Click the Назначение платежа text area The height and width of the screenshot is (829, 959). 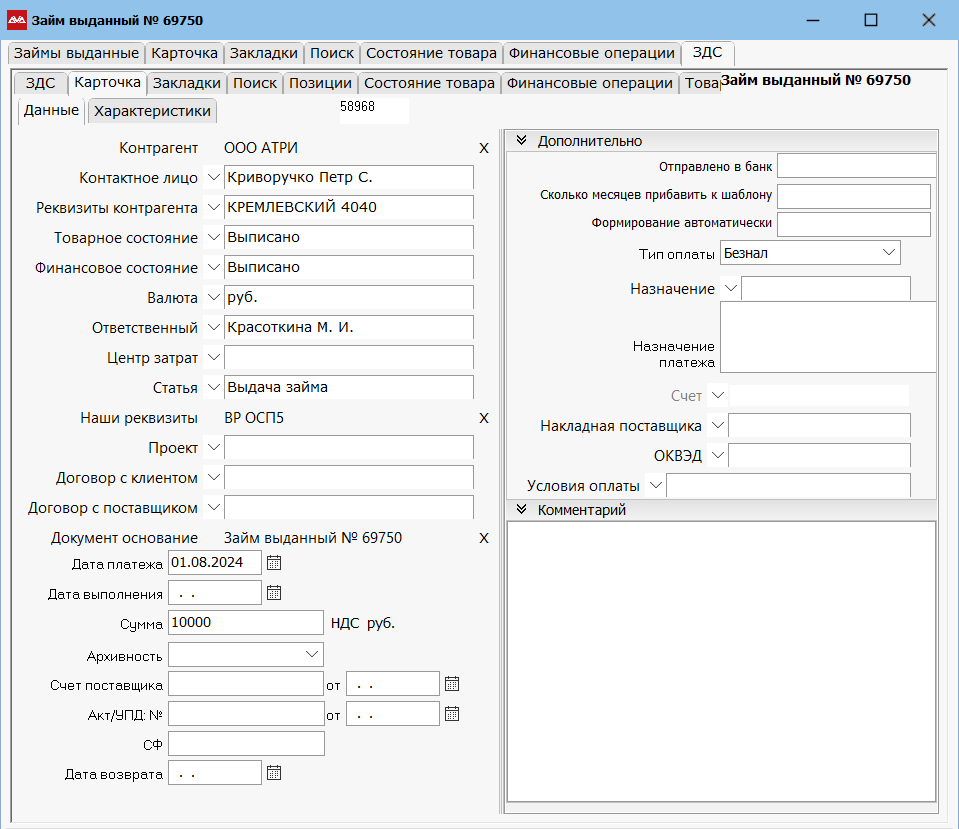[828, 336]
